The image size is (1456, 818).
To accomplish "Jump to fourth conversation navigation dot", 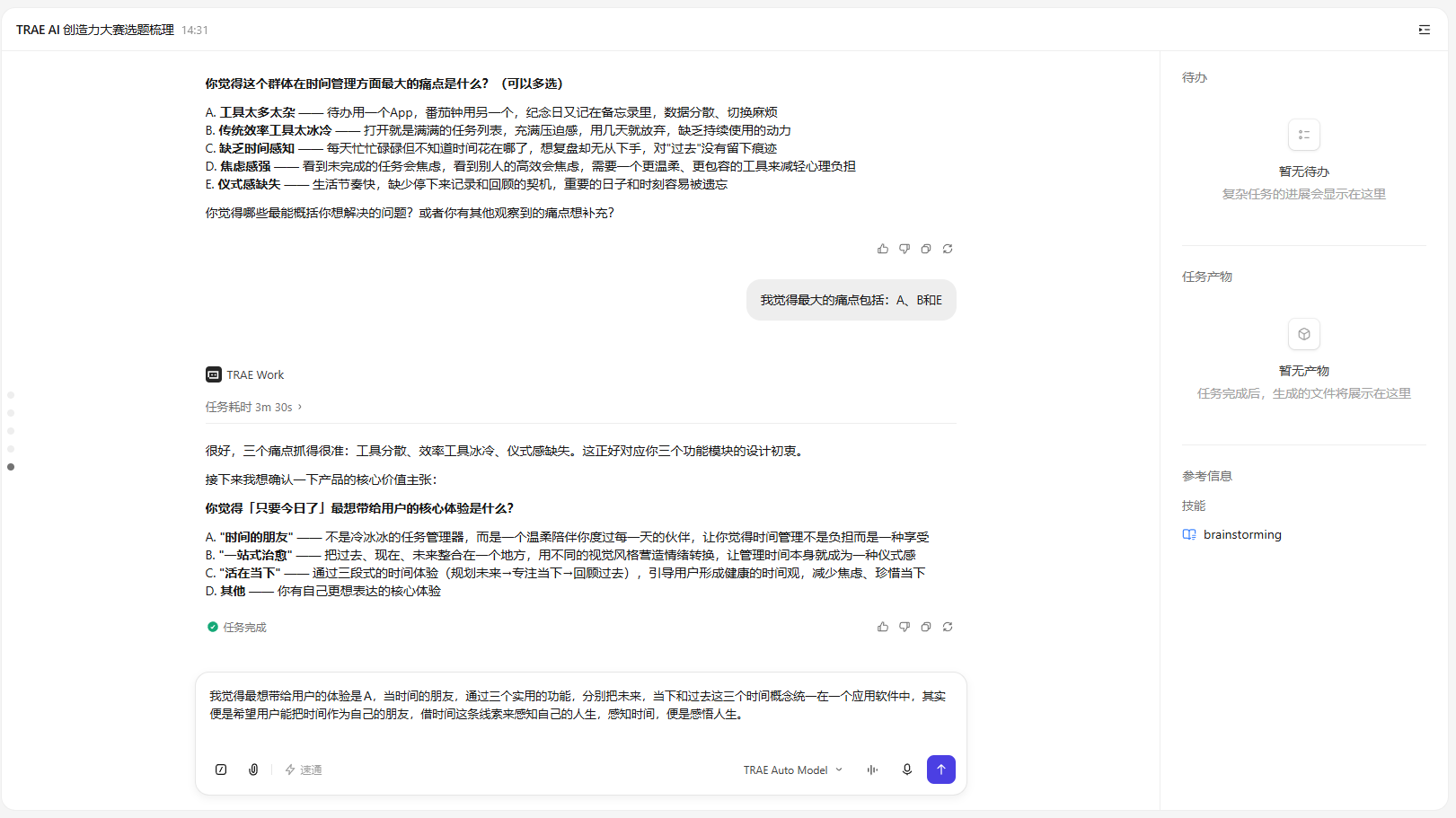I will coord(11,449).
